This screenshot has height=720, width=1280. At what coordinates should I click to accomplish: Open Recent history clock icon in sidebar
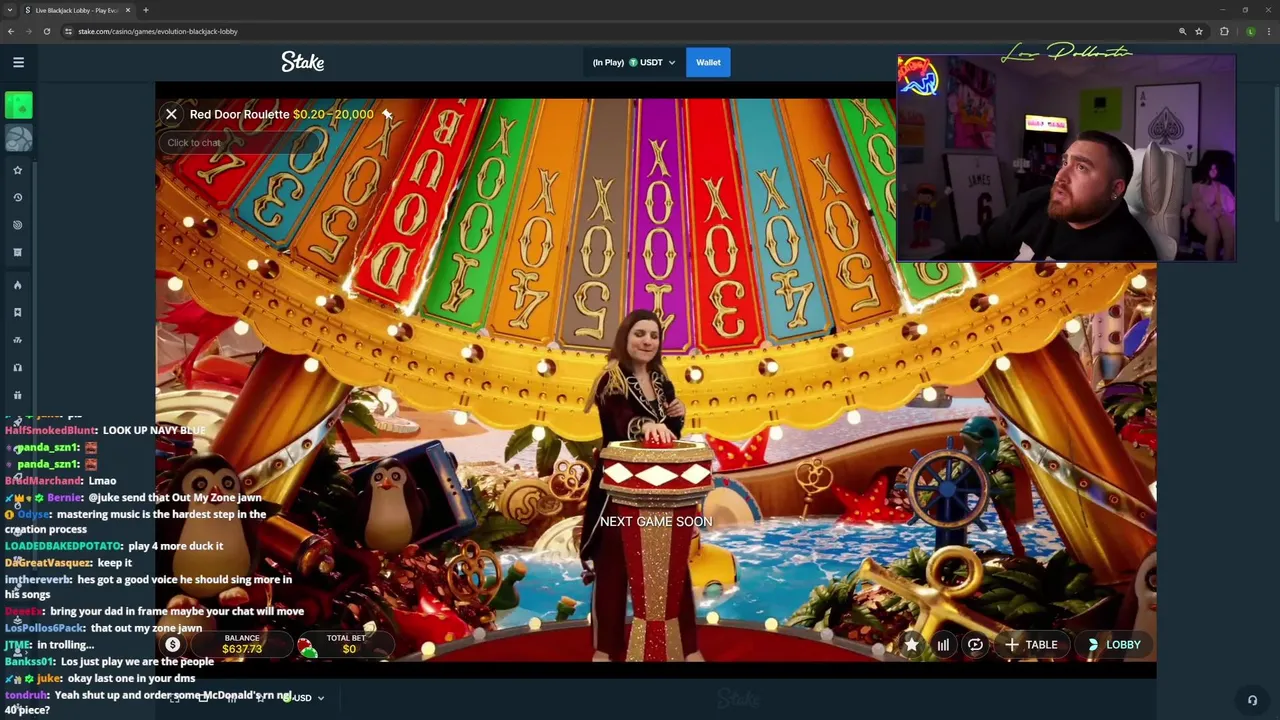pyautogui.click(x=17, y=197)
